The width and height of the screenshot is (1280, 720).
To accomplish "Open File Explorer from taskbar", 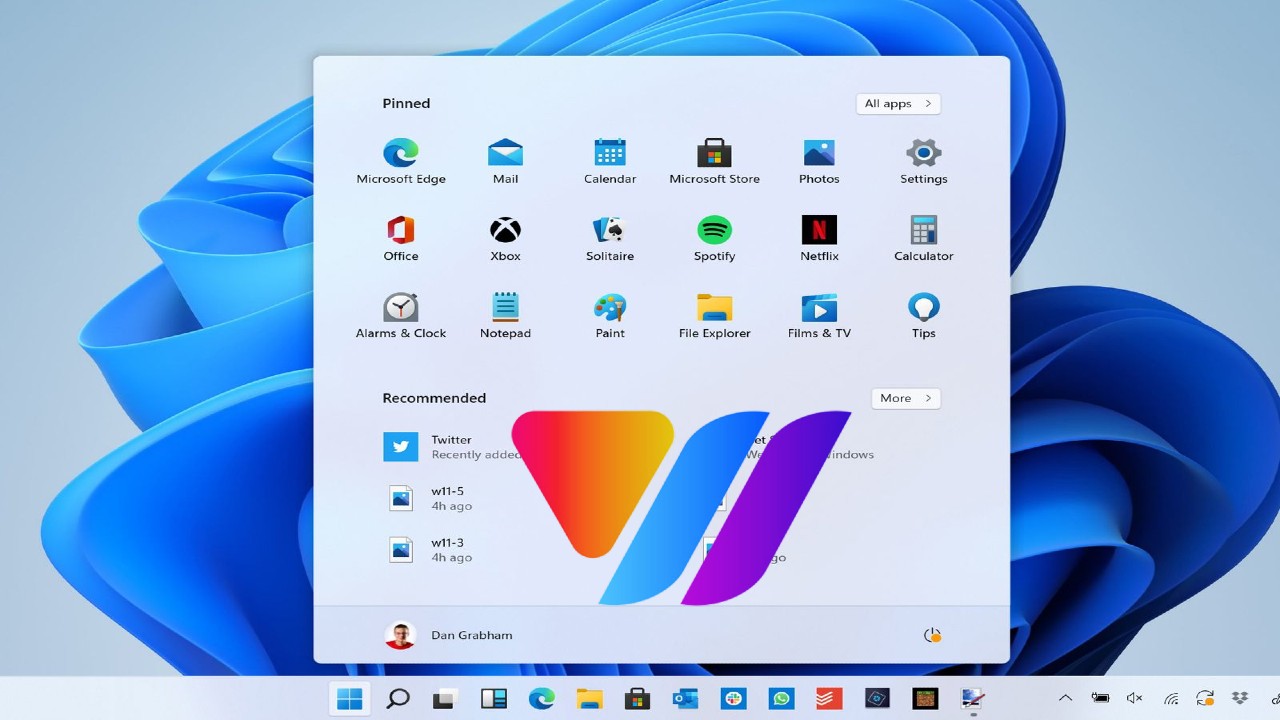I will coord(589,699).
